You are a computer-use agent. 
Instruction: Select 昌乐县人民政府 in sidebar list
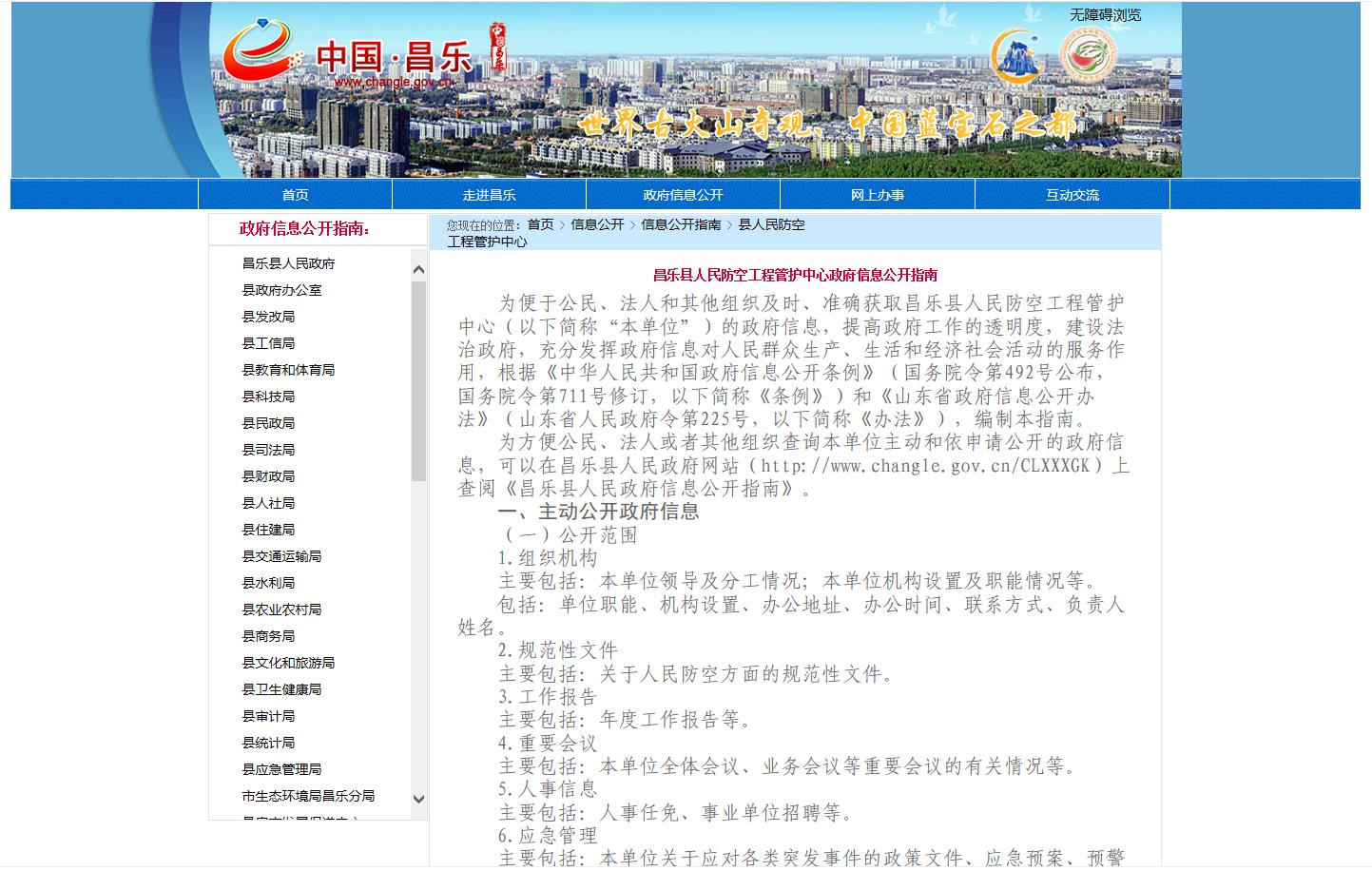288,263
